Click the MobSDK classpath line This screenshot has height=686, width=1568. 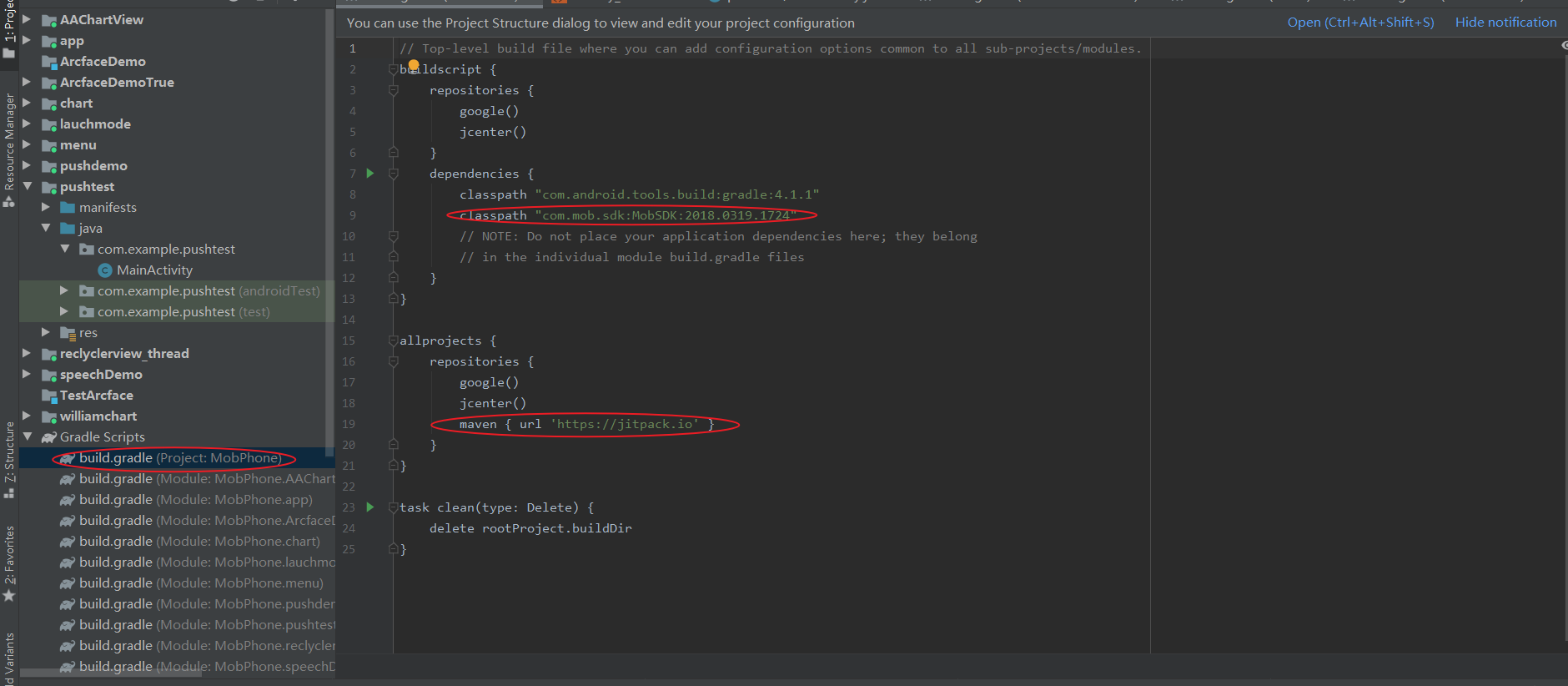click(x=628, y=215)
